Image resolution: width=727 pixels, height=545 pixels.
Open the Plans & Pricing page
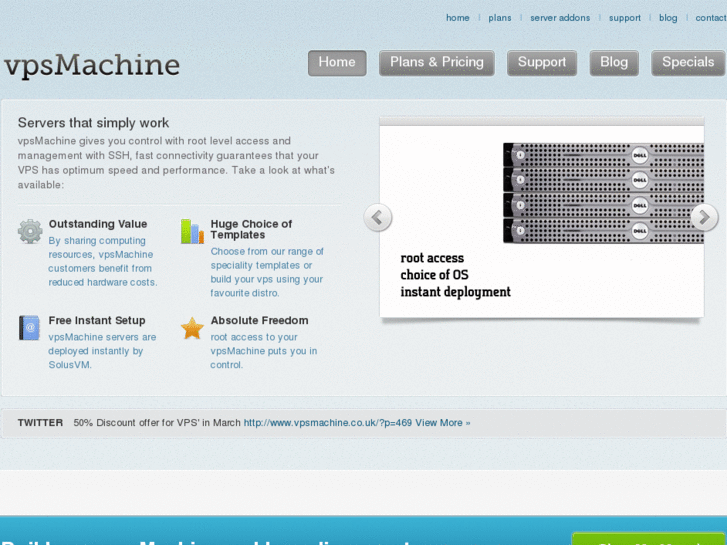coord(437,63)
